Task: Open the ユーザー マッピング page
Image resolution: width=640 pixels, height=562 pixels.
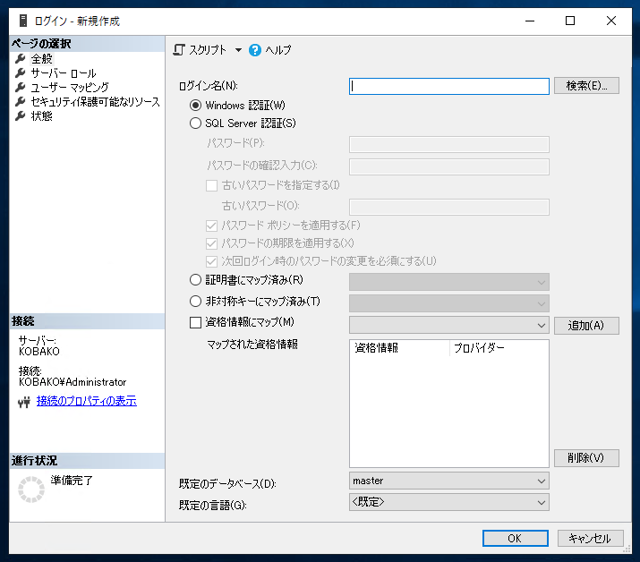Action: [x=70, y=87]
